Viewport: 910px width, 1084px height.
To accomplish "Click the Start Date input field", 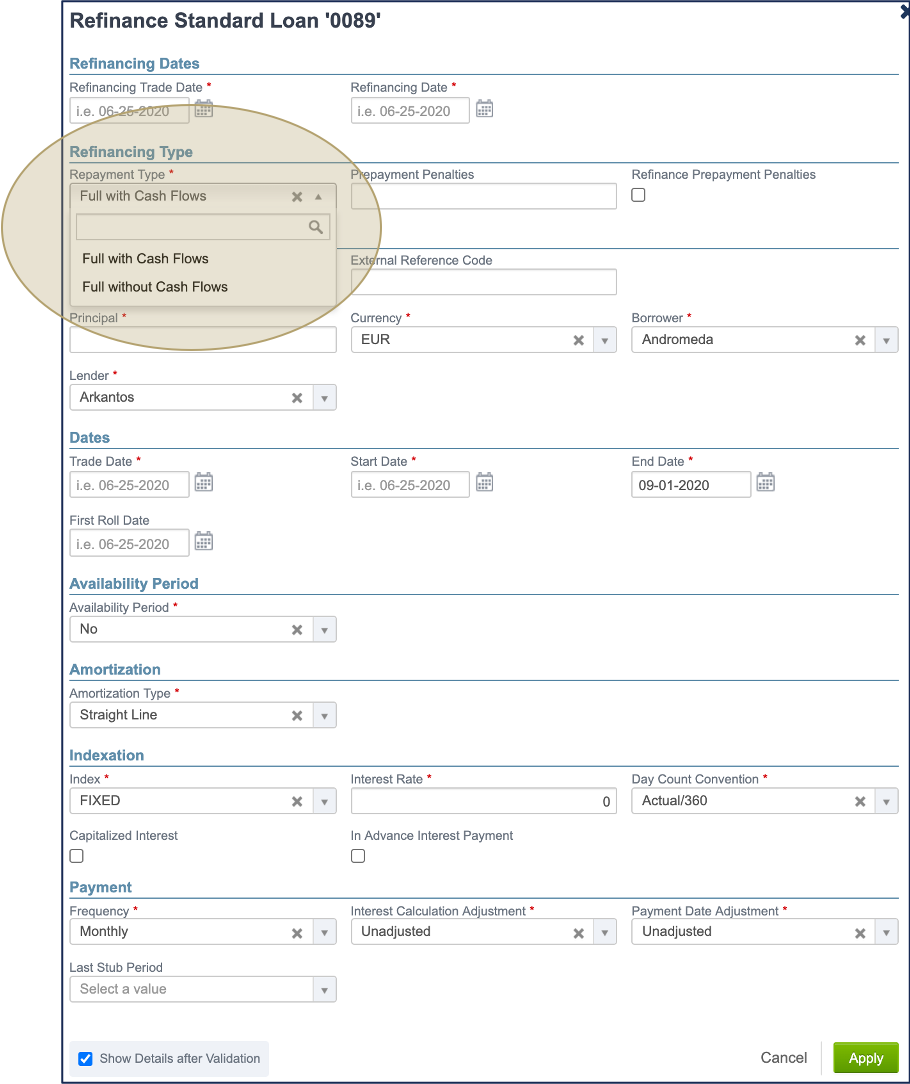I will [410, 485].
